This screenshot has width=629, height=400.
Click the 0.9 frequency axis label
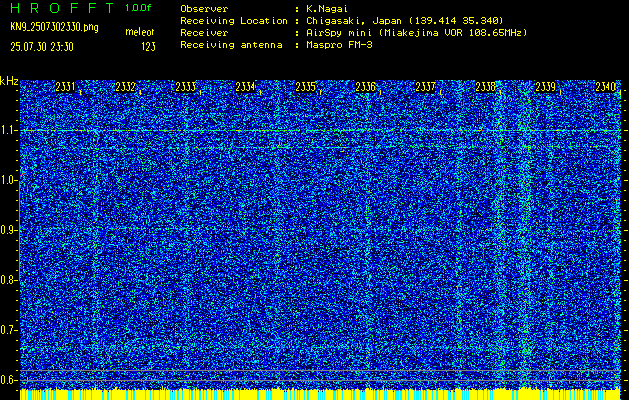pos(7,230)
